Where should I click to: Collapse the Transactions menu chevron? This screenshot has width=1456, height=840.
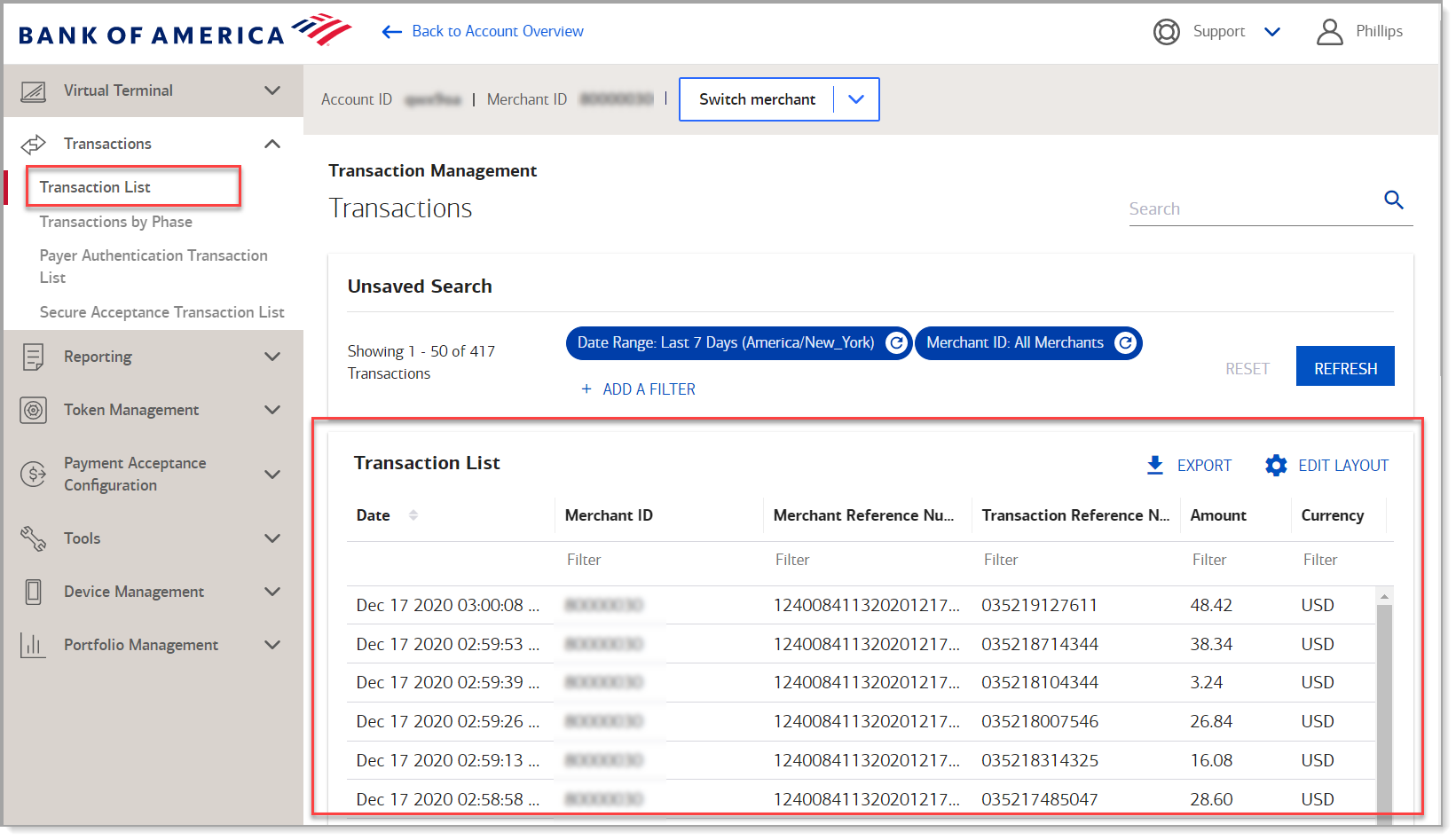click(x=272, y=144)
